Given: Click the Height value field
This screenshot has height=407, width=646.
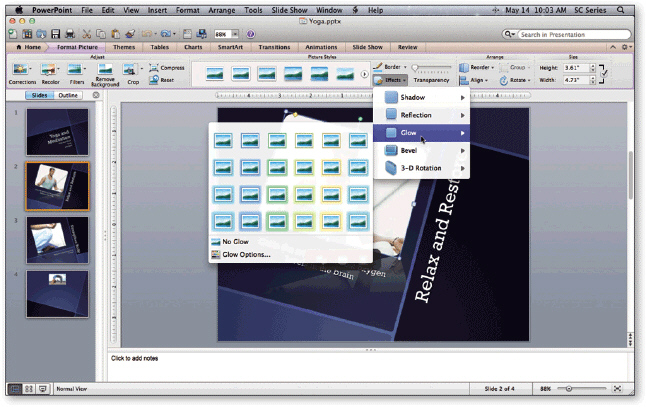Looking at the screenshot, I should point(576,68).
